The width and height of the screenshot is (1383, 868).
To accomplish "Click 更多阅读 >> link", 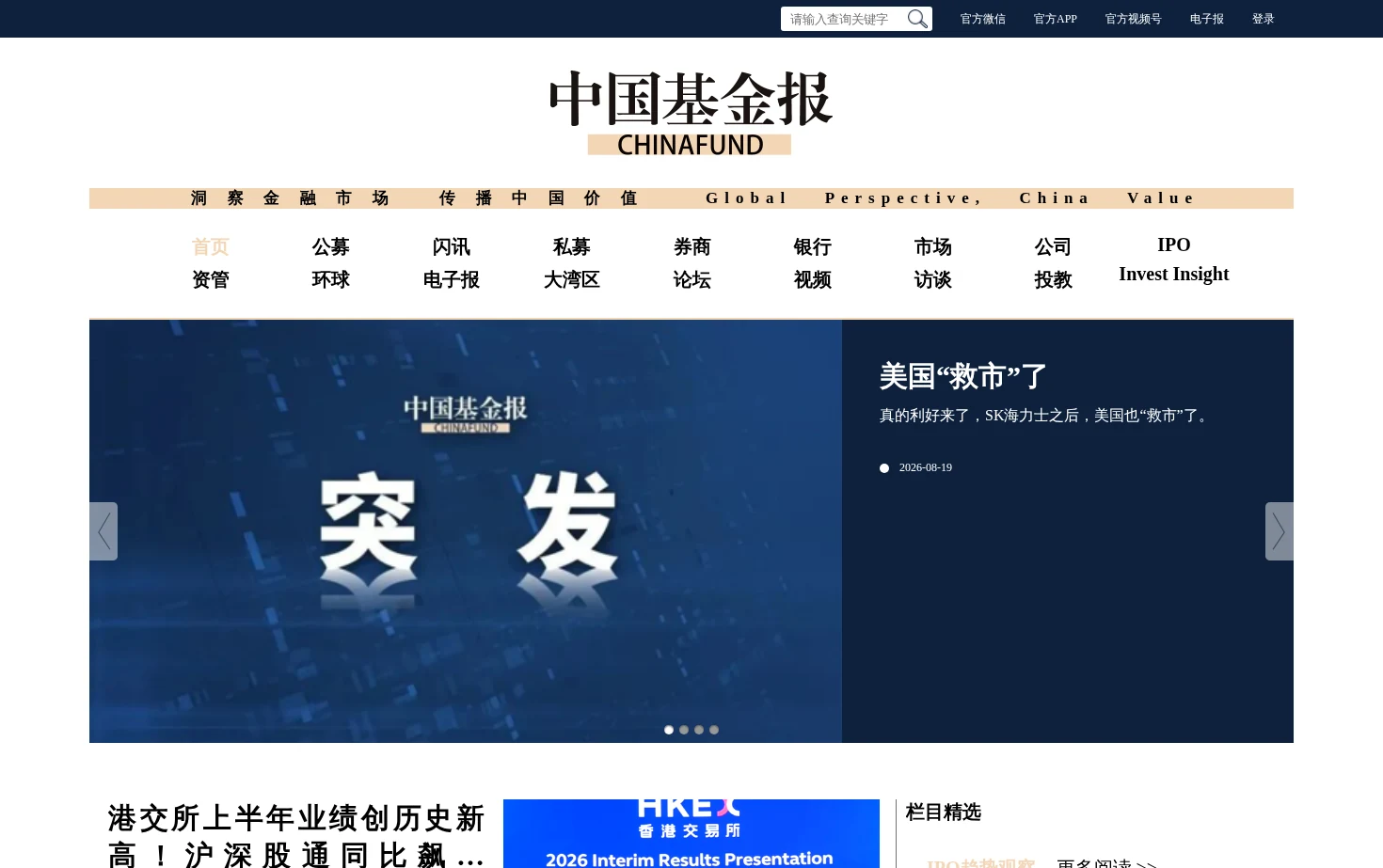I will pyautogui.click(x=1107, y=862).
